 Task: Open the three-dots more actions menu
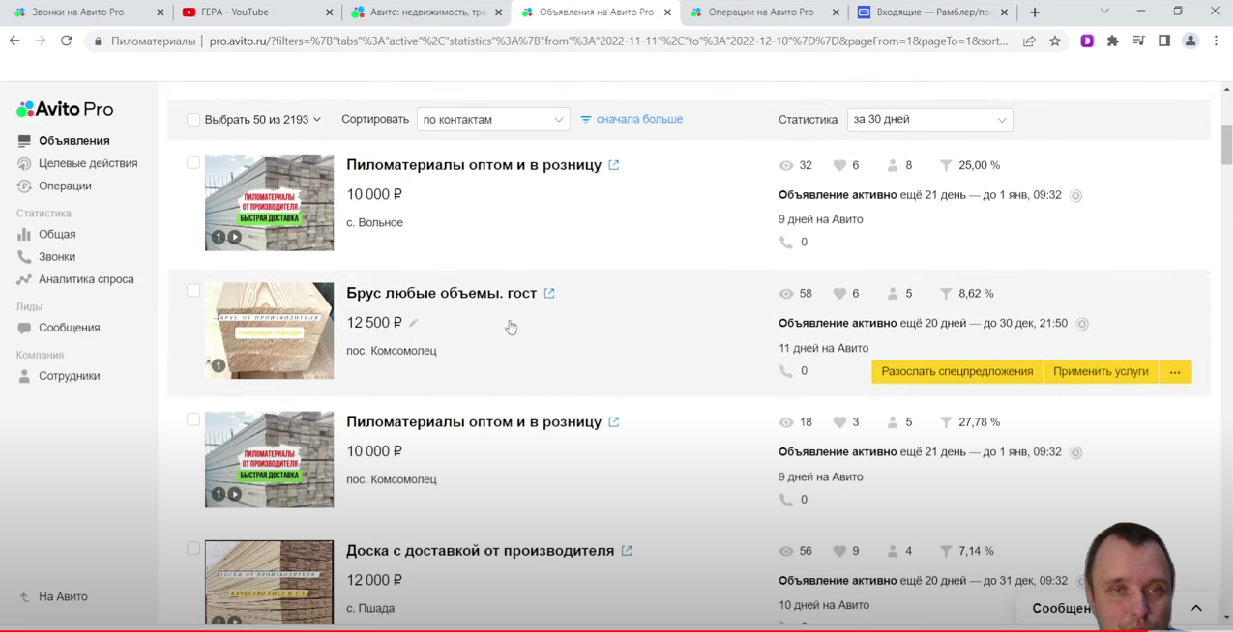(1175, 372)
